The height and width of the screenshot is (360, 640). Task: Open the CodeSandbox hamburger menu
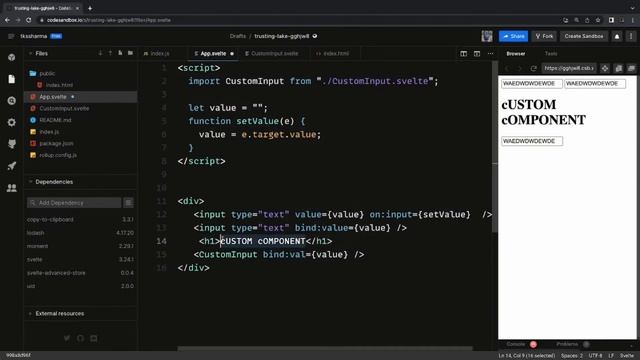11,36
